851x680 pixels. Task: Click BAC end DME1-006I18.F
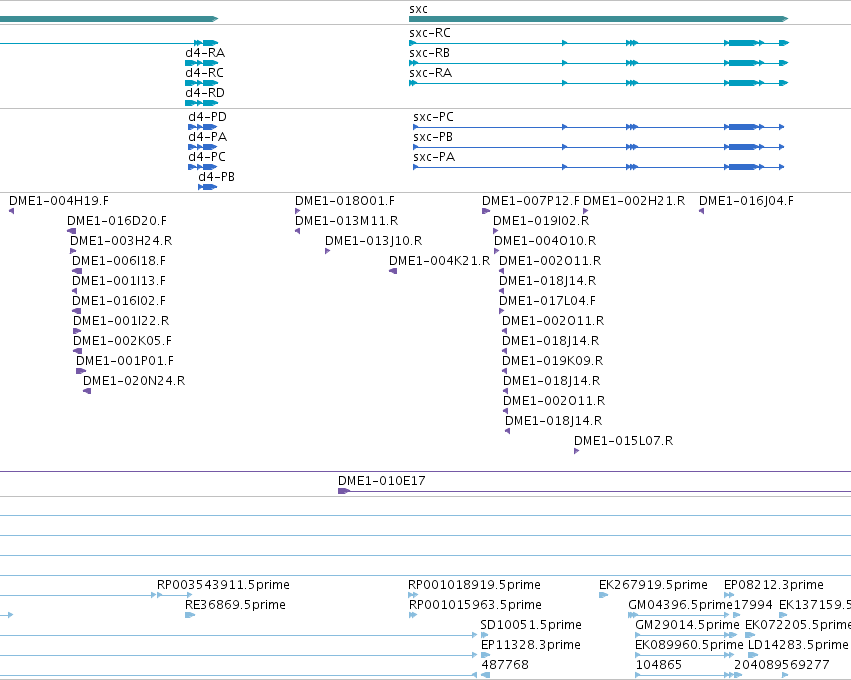click(x=119, y=262)
